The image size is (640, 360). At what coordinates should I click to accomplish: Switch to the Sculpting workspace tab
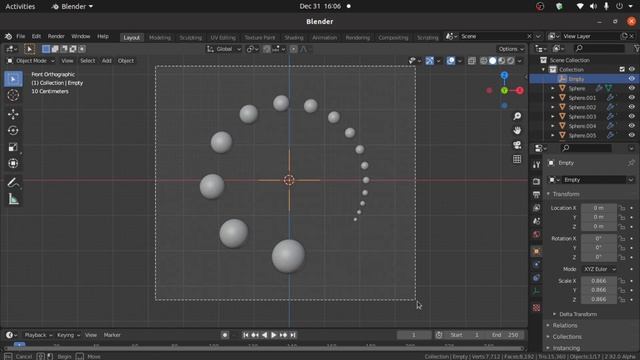191,38
